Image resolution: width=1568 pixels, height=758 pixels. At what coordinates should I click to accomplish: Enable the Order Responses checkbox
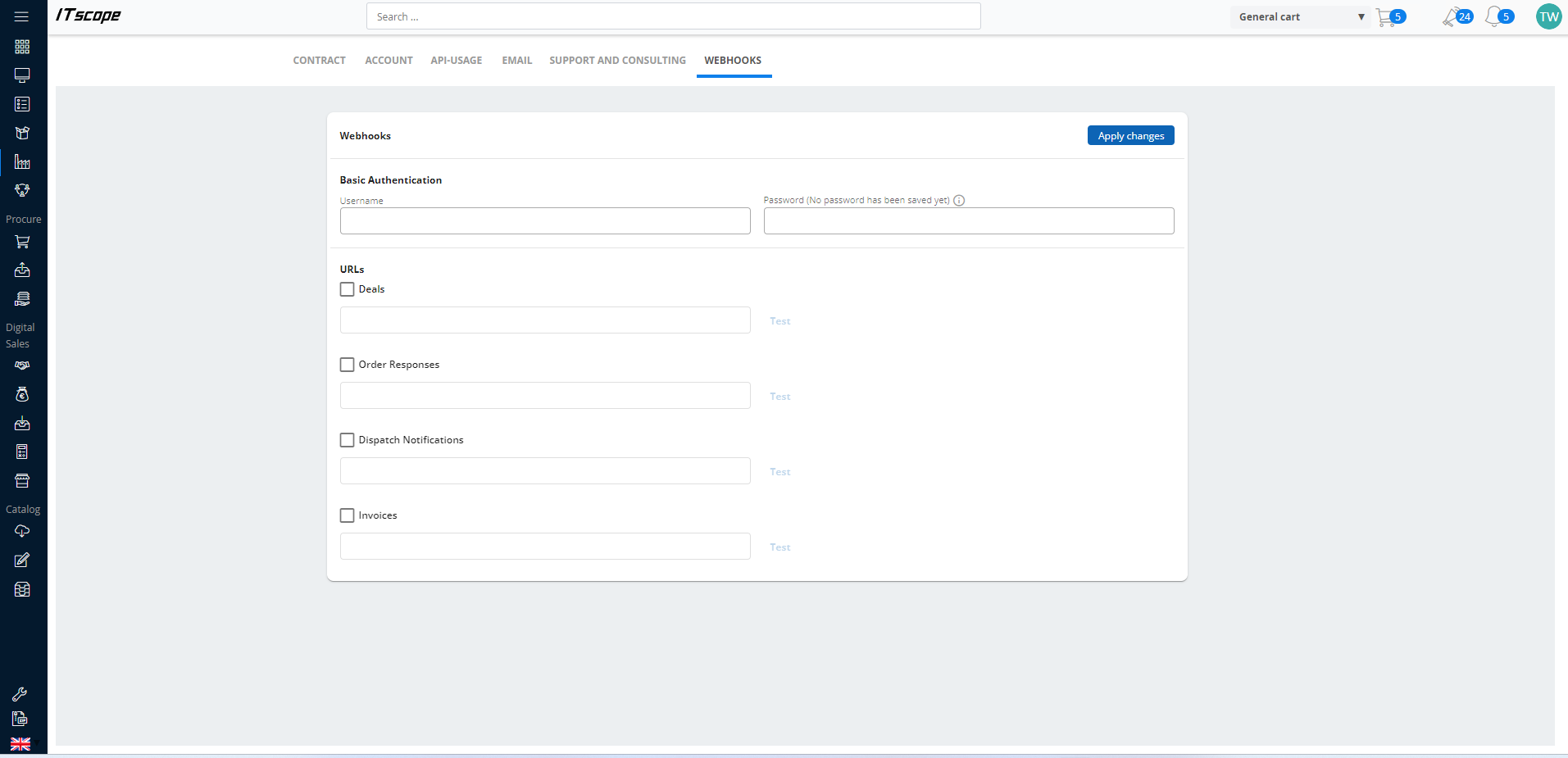point(348,365)
